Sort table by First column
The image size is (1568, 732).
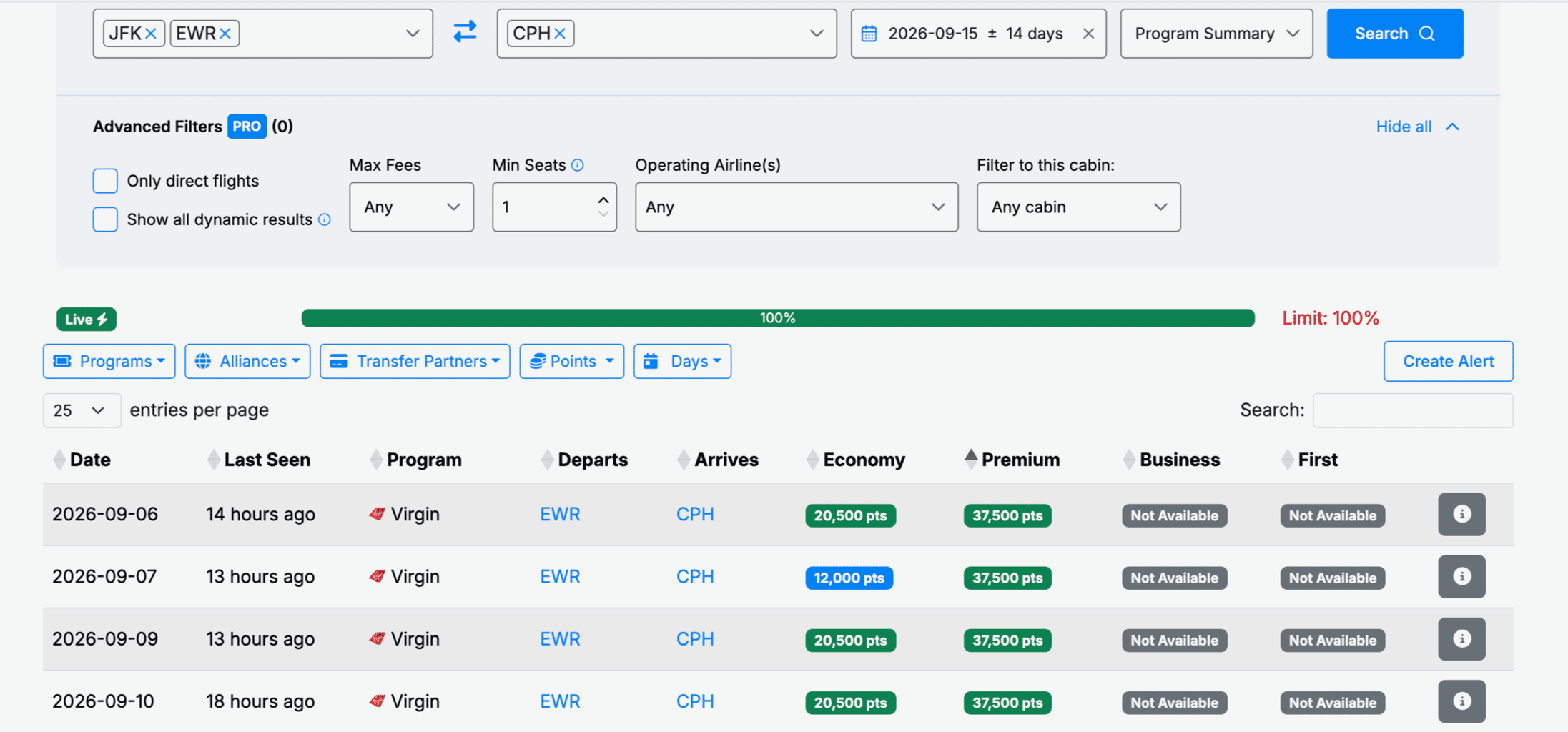[1310, 460]
